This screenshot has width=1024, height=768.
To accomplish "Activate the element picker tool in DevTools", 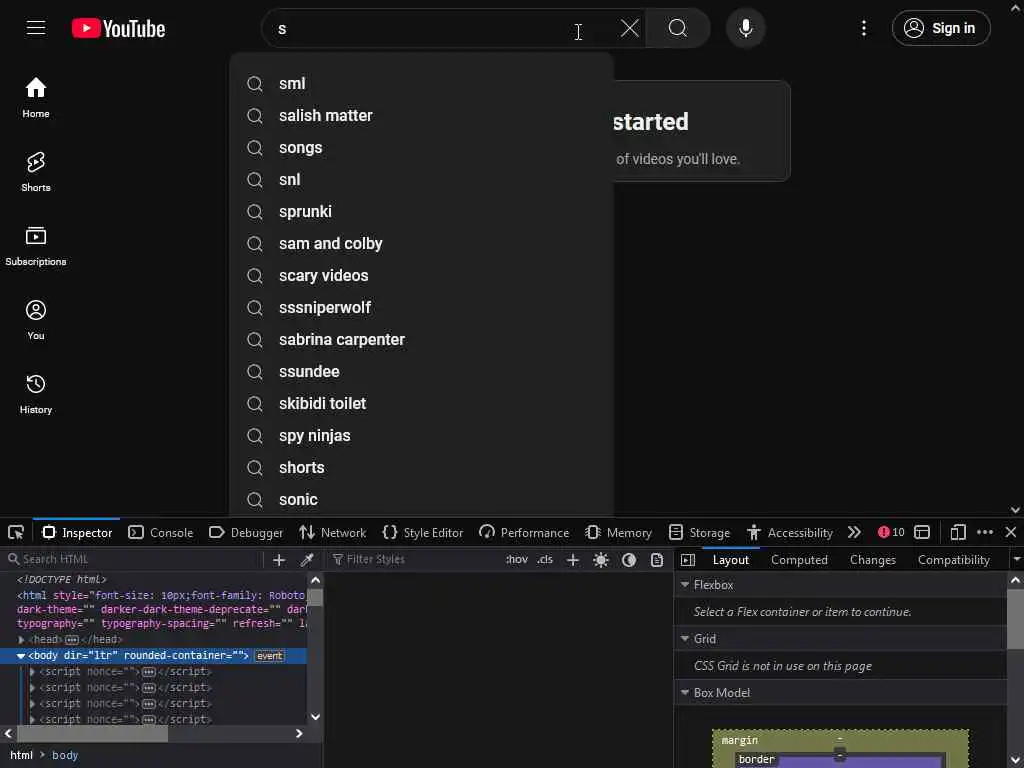I will click(16, 532).
